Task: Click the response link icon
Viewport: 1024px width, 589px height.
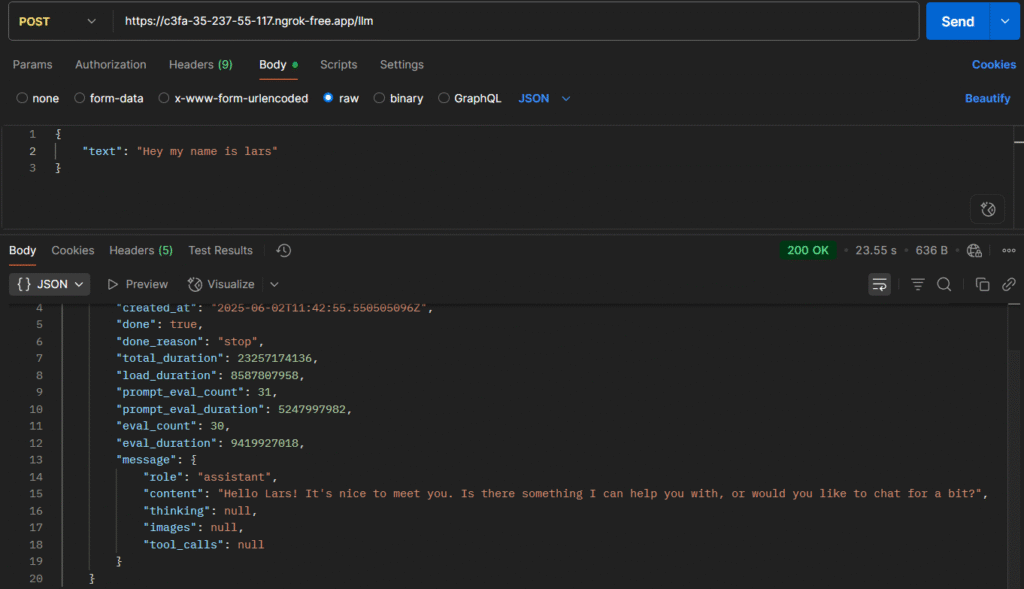Action: pos(1009,285)
